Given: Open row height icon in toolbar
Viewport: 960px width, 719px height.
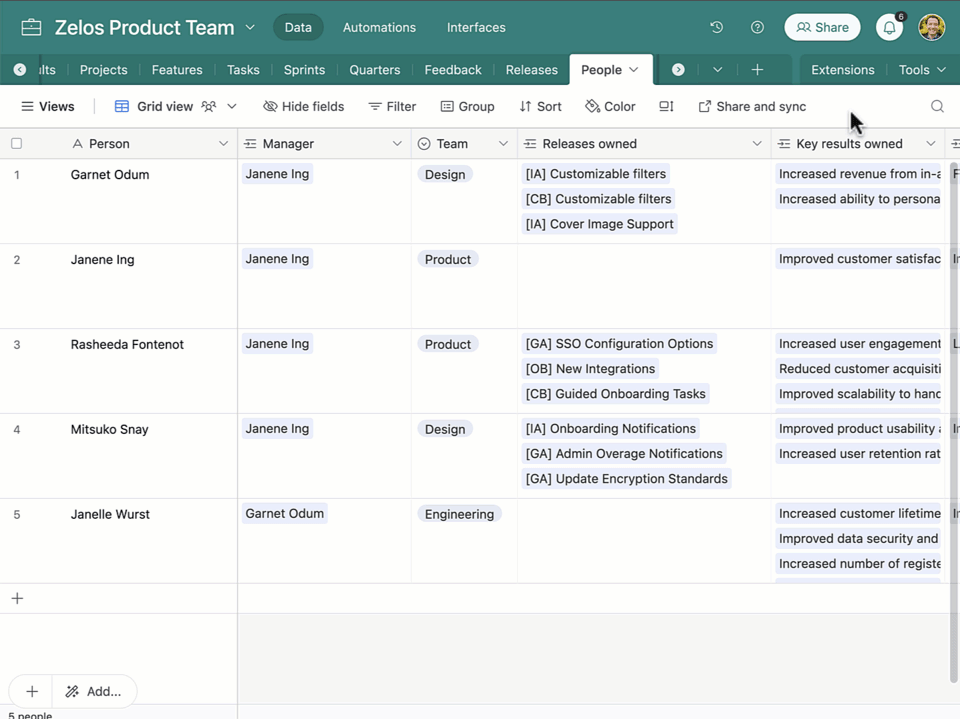Looking at the screenshot, I should tap(666, 106).
